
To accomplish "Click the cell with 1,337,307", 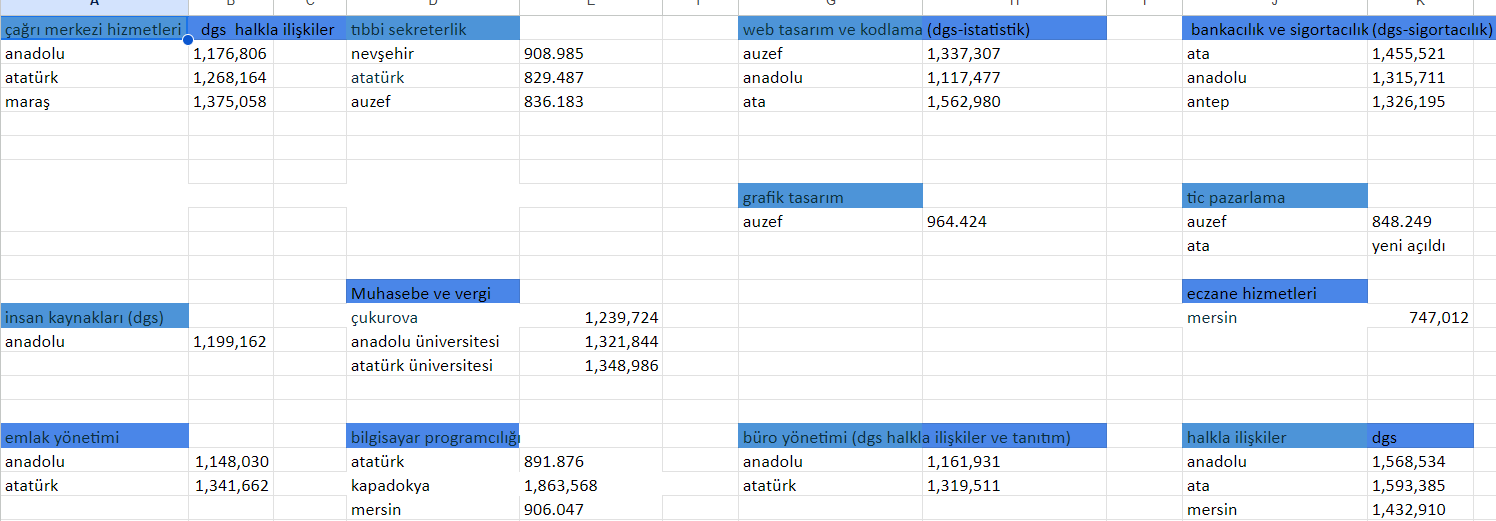I will click(1014, 53).
